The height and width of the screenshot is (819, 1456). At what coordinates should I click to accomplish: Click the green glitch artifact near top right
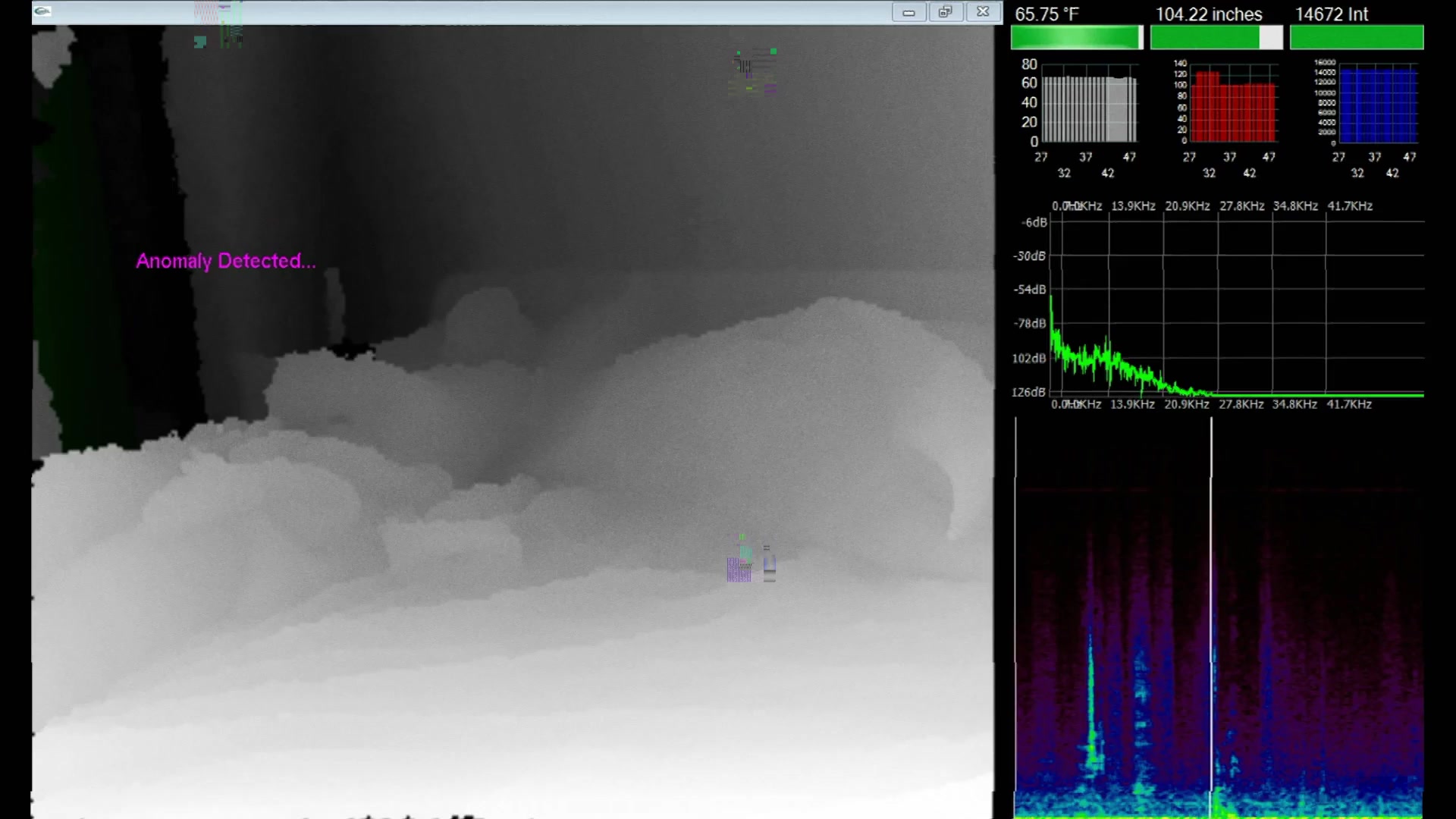[752, 70]
